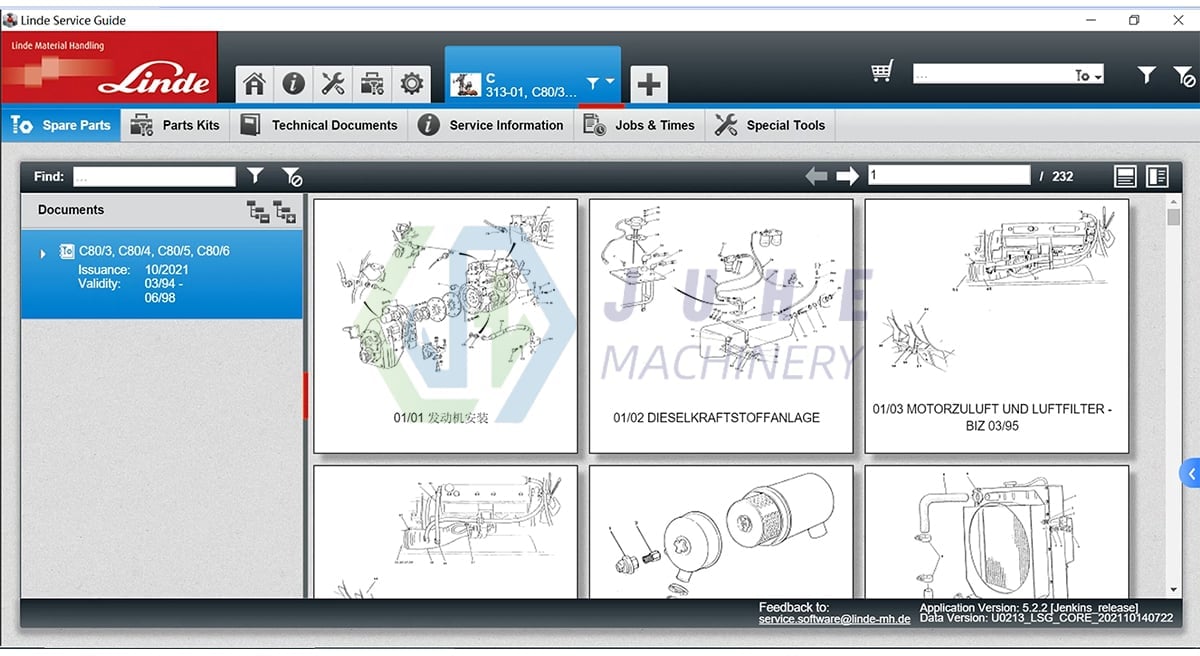Viewport: 1200px width, 656px height.
Task: Open the Jobs & Times tab
Action: 655,125
